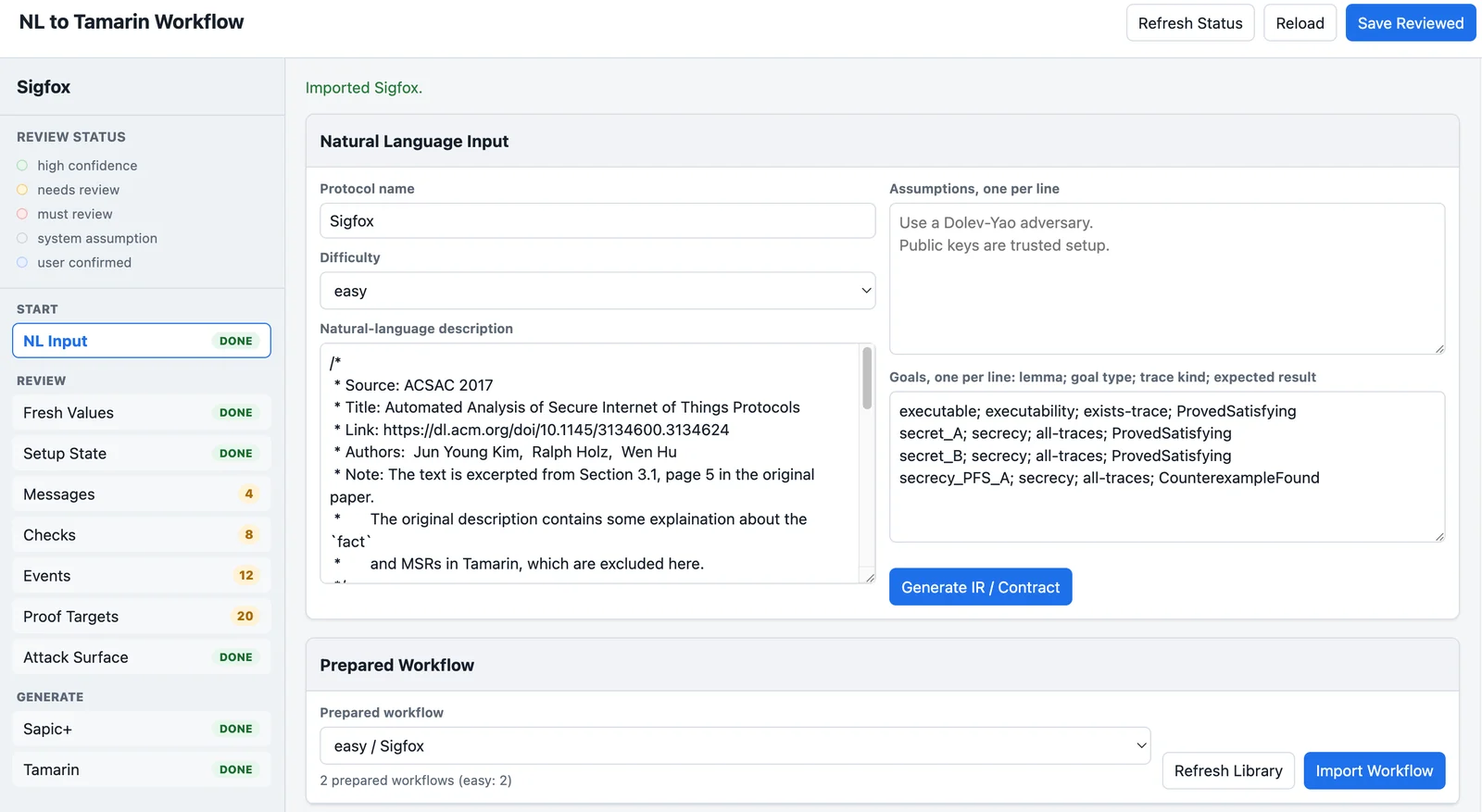Go to Setup State review
The image size is (1482, 812).
click(142, 454)
